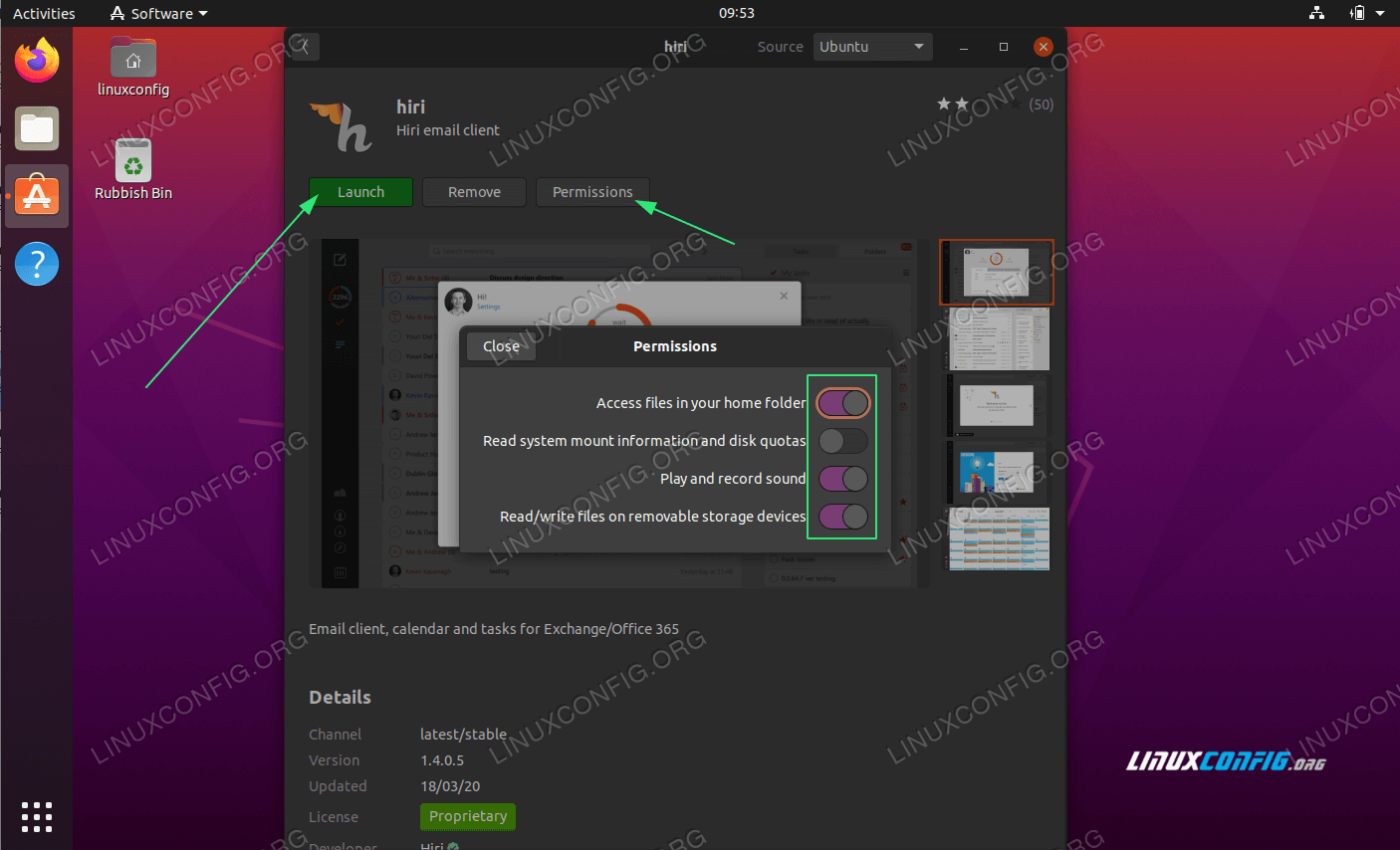Open the Help icon in the dock

(x=37, y=264)
